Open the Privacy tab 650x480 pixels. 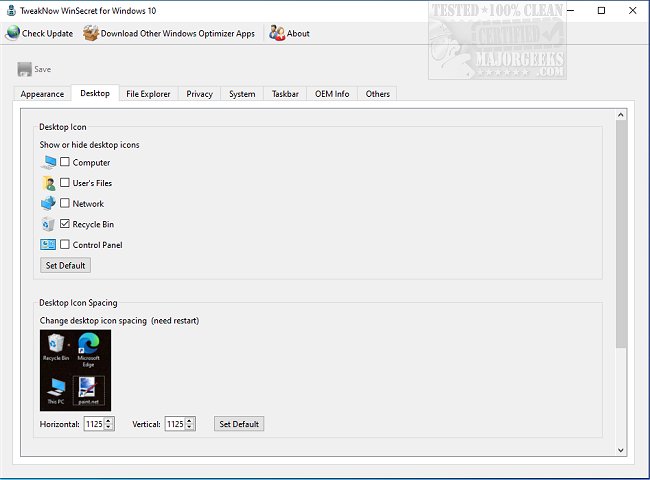[199, 94]
